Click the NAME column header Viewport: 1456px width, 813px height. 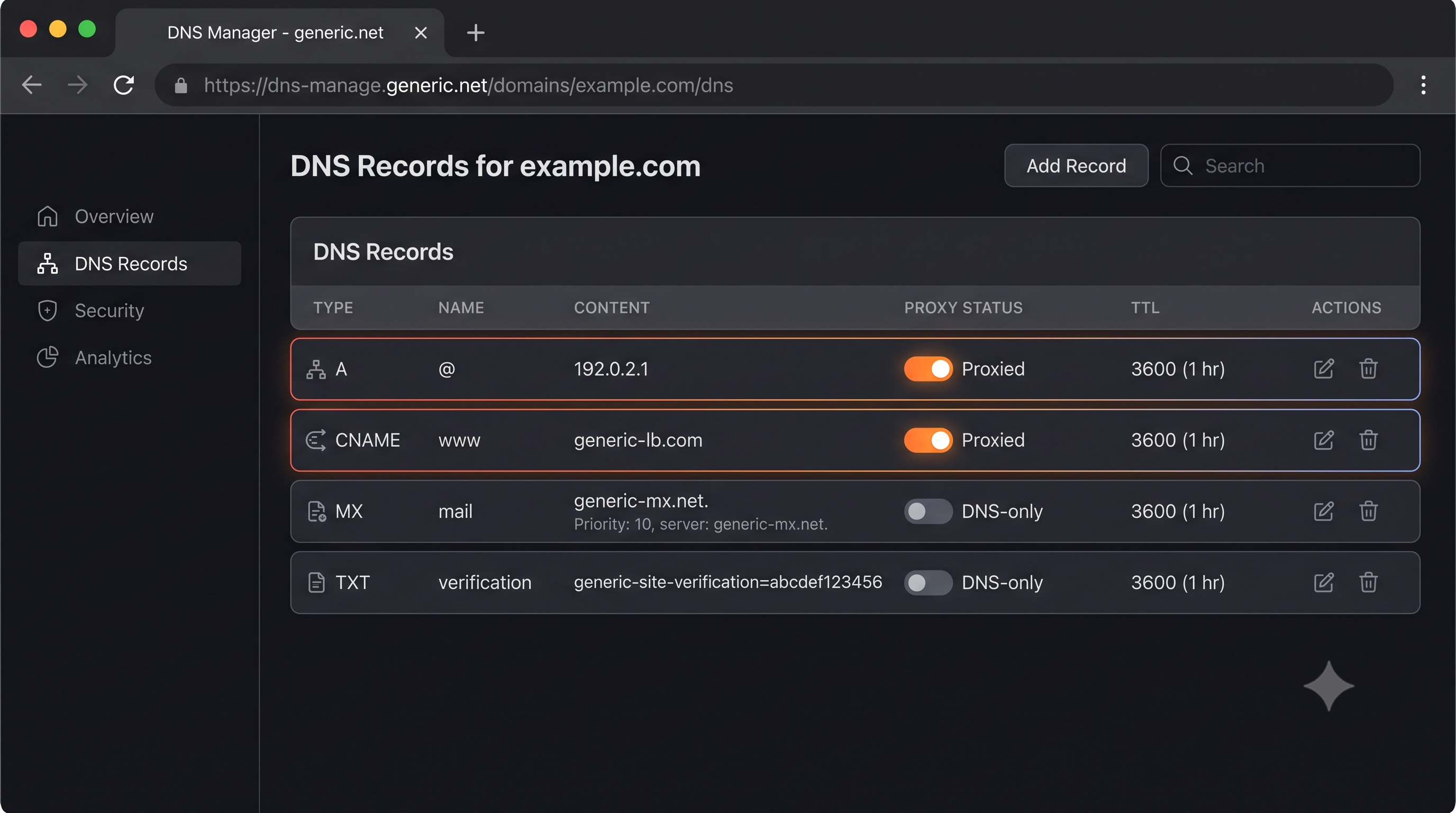(x=461, y=308)
